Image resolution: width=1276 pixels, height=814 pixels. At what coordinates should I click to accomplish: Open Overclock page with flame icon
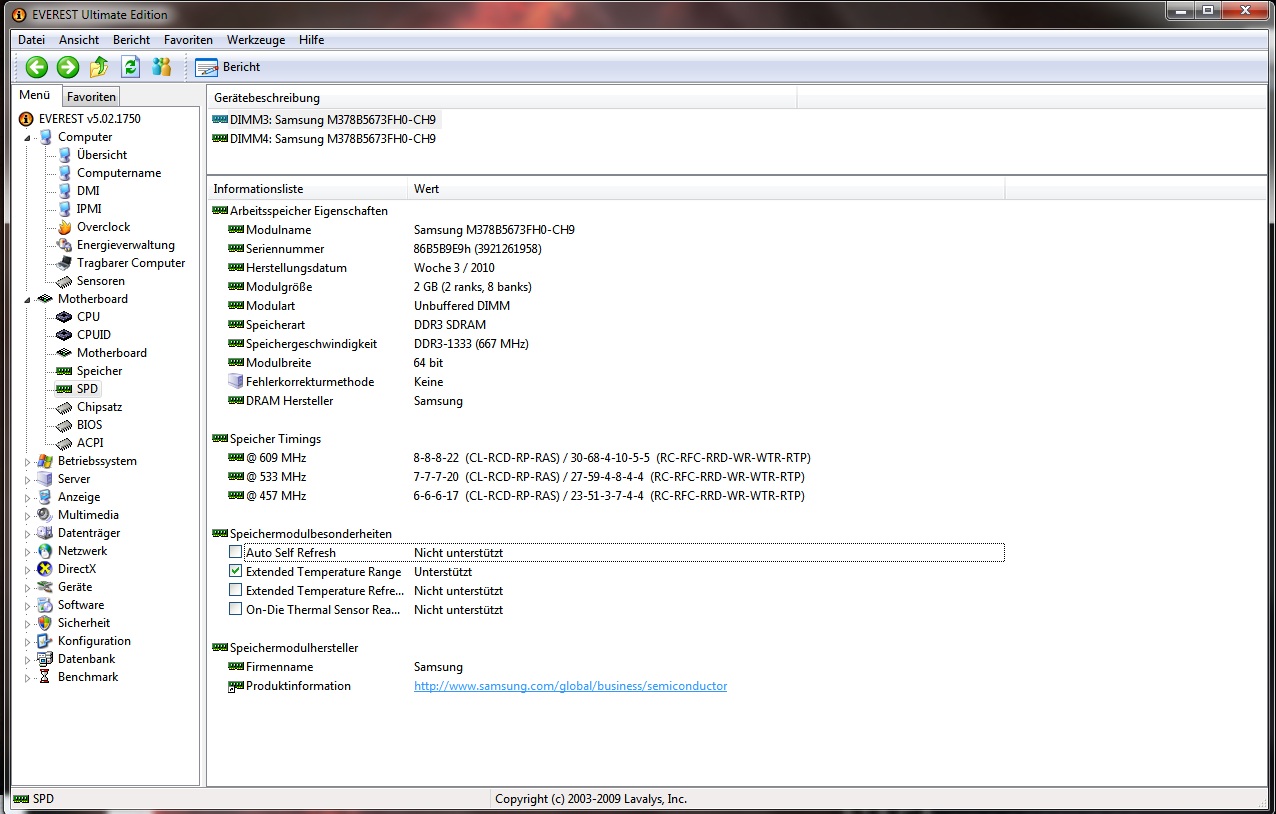pyautogui.click(x=103, y=227)
